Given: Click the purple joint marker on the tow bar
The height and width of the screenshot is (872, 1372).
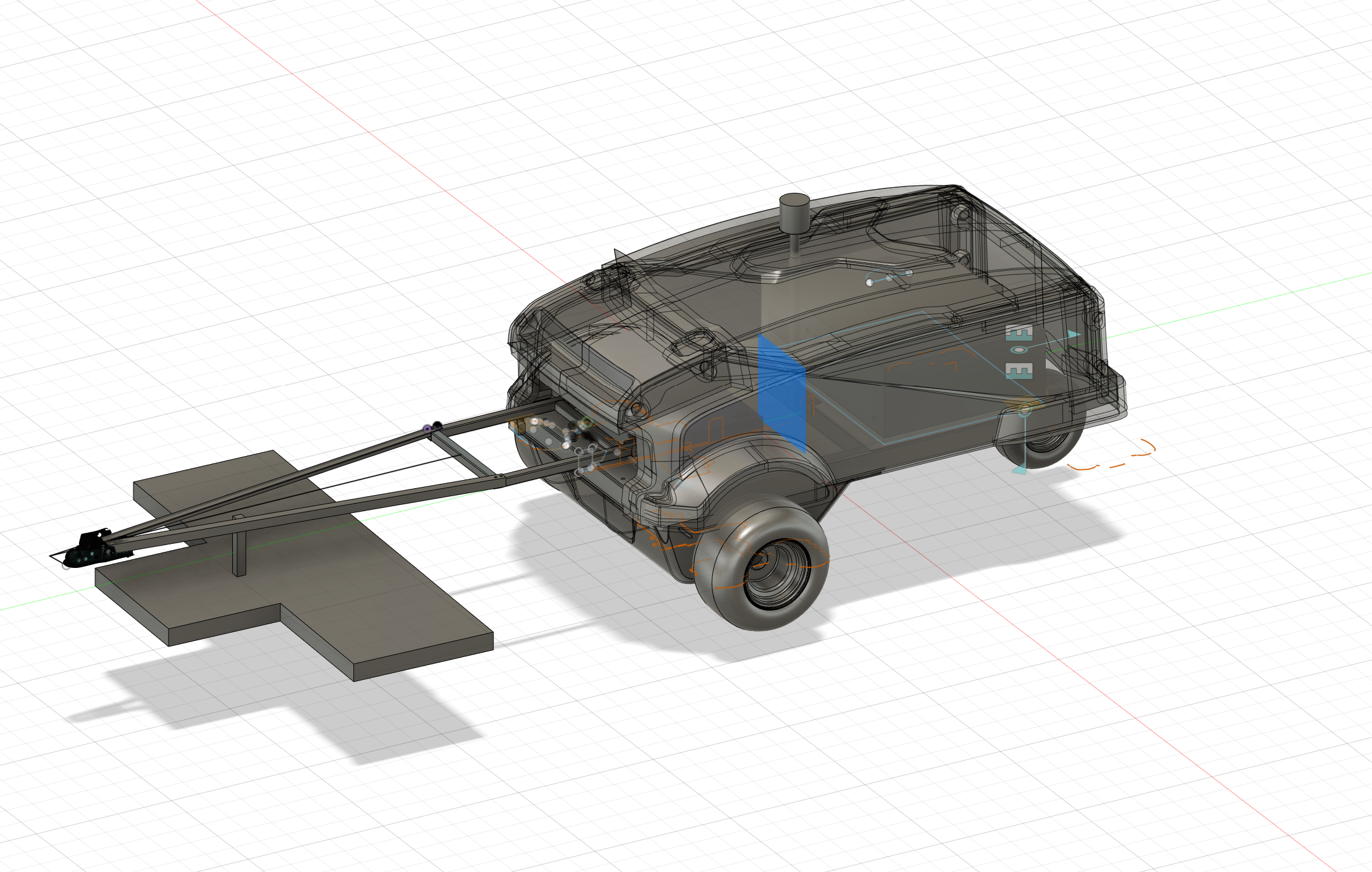Looking at the screenshot, I should pyautogui.click(x=427, y=428).
